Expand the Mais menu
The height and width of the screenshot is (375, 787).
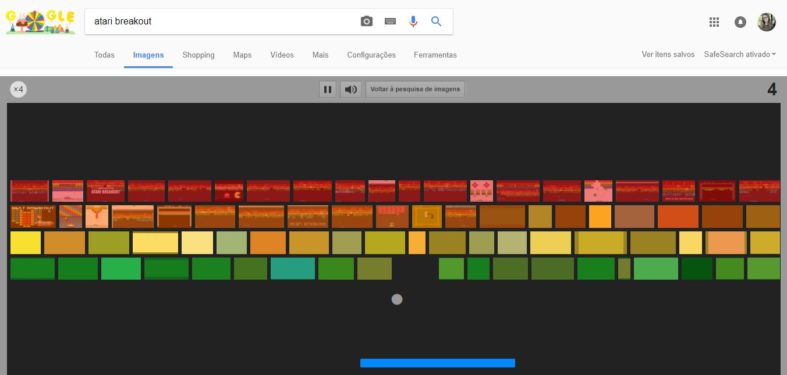click(320, 55)
